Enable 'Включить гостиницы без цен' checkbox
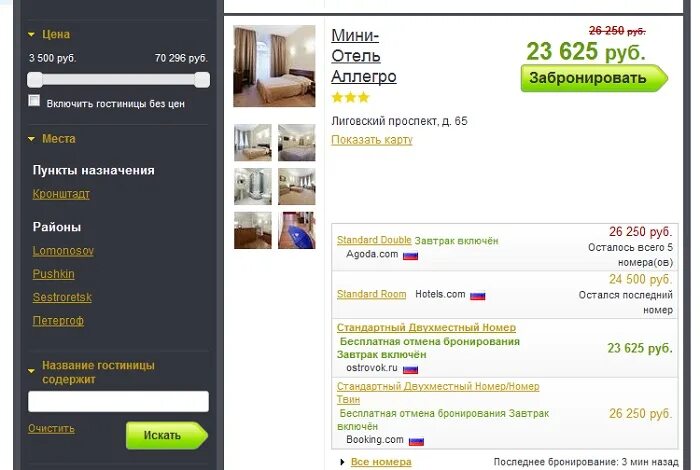Image resolution: width=700 pixels, height=470 pixels. pyautogui.click(x=34, y=100)
